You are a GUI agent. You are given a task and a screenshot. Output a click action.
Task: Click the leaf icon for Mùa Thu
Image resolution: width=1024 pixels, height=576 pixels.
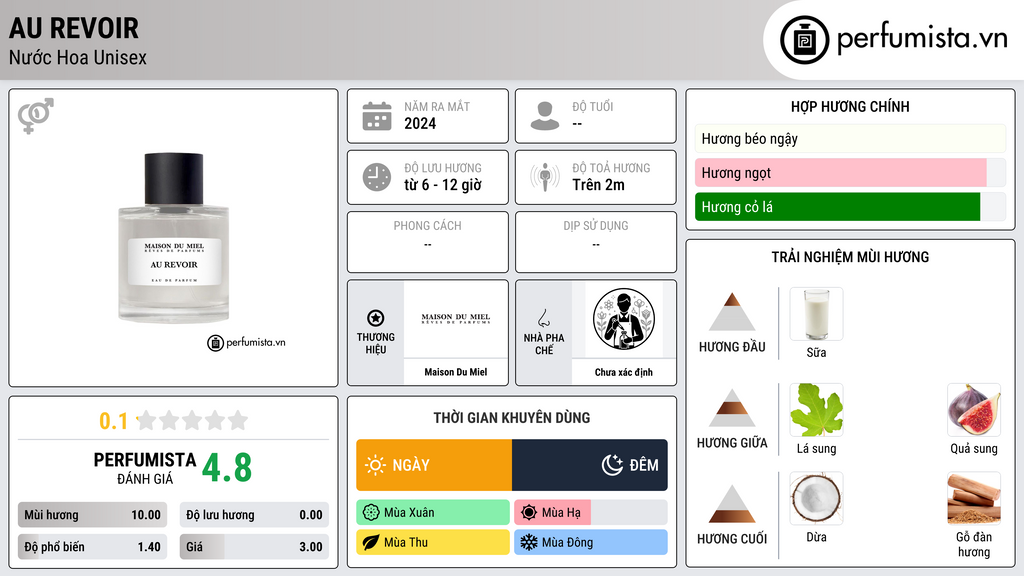[371, 542]
